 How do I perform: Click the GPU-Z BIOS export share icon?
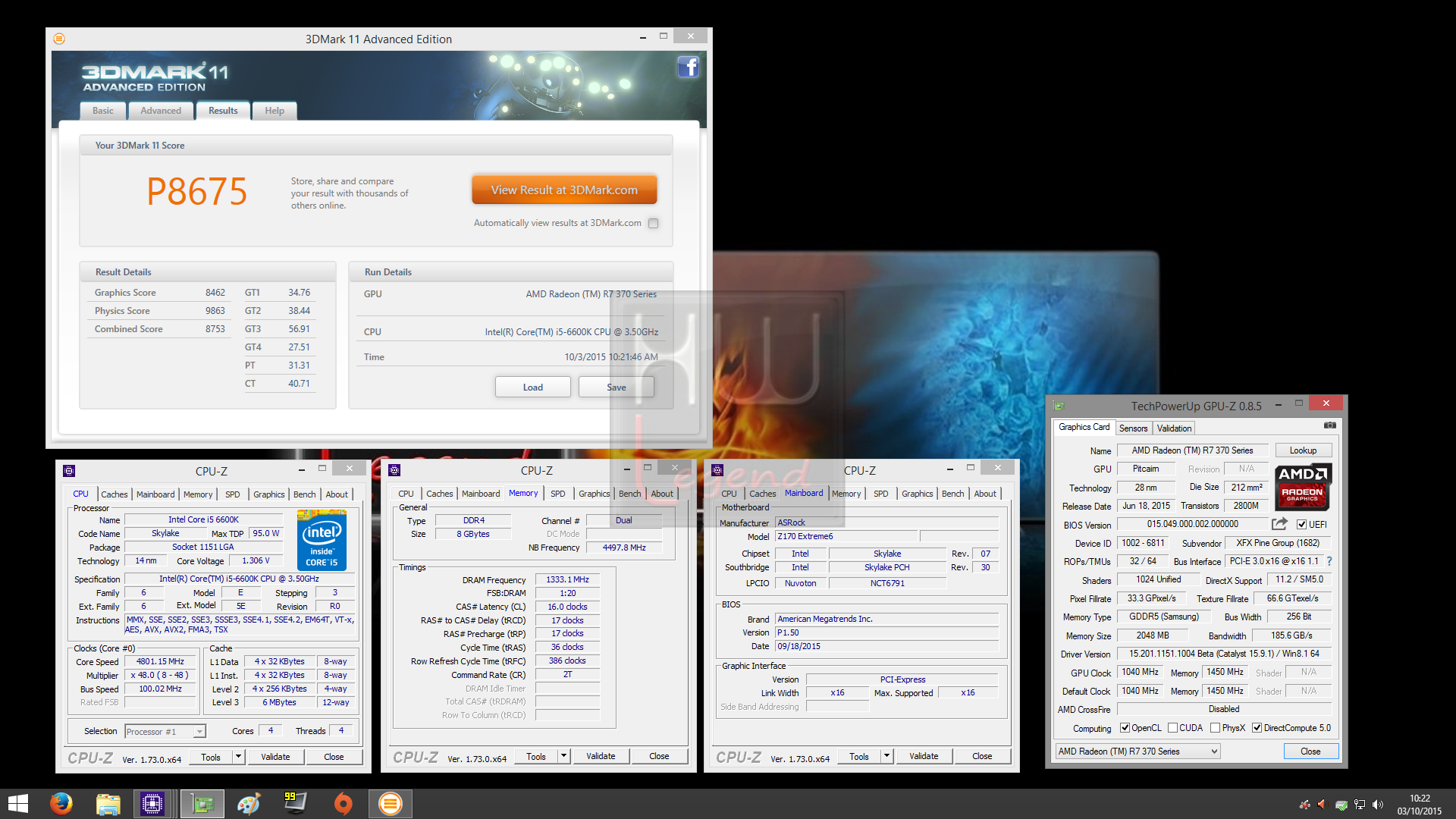(x=1280, y=524)
